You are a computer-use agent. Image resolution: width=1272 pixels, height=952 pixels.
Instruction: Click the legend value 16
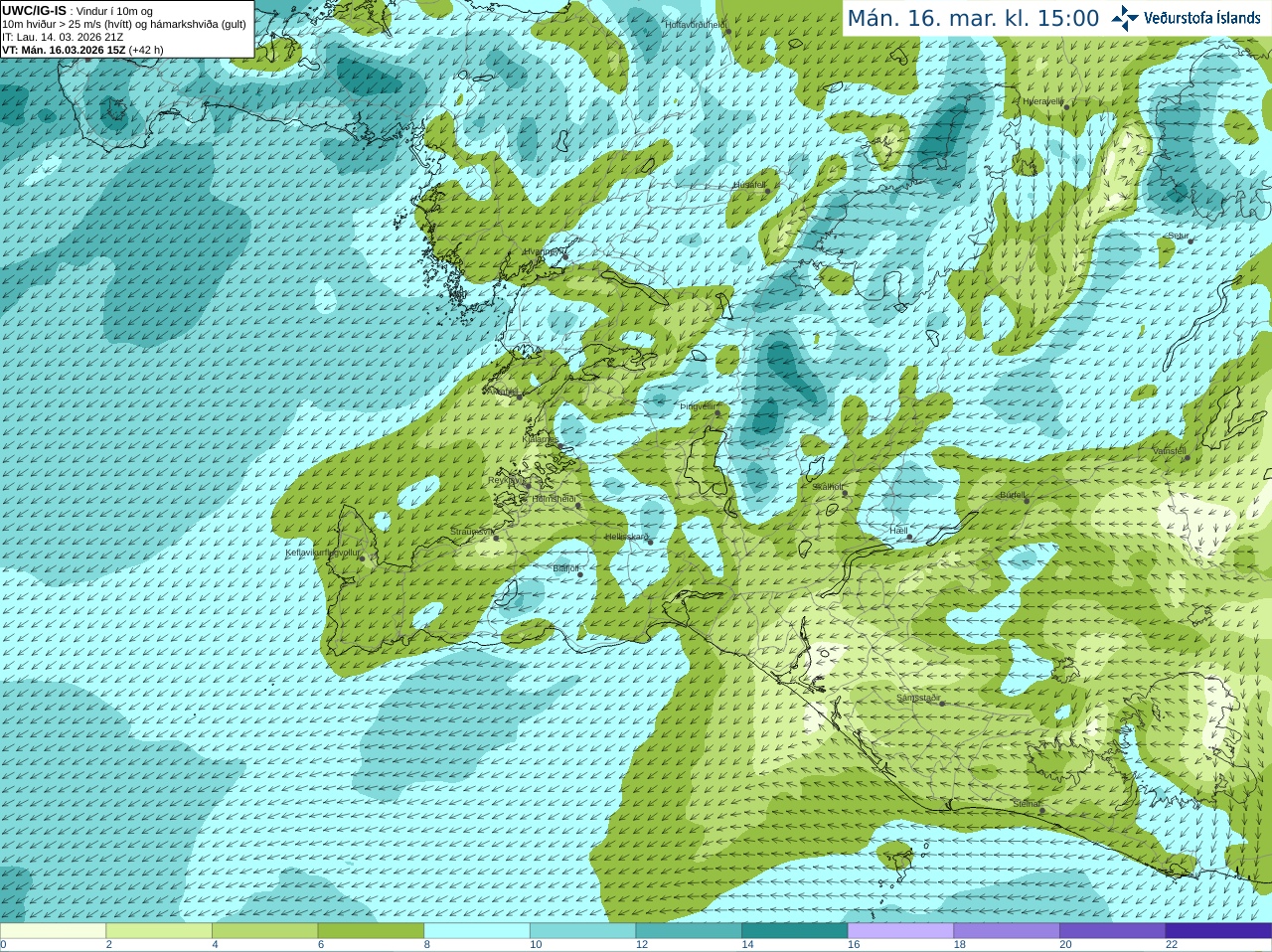point(854,945)
